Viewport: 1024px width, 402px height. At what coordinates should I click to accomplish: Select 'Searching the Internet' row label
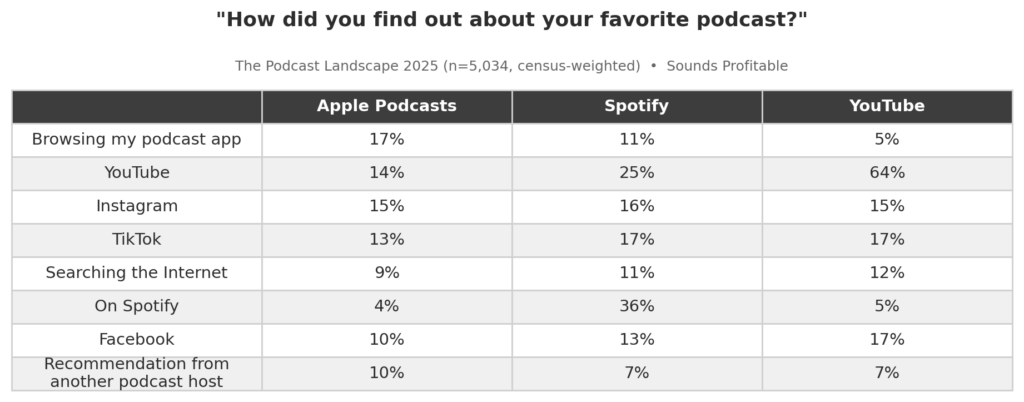[x=136, y=273]
